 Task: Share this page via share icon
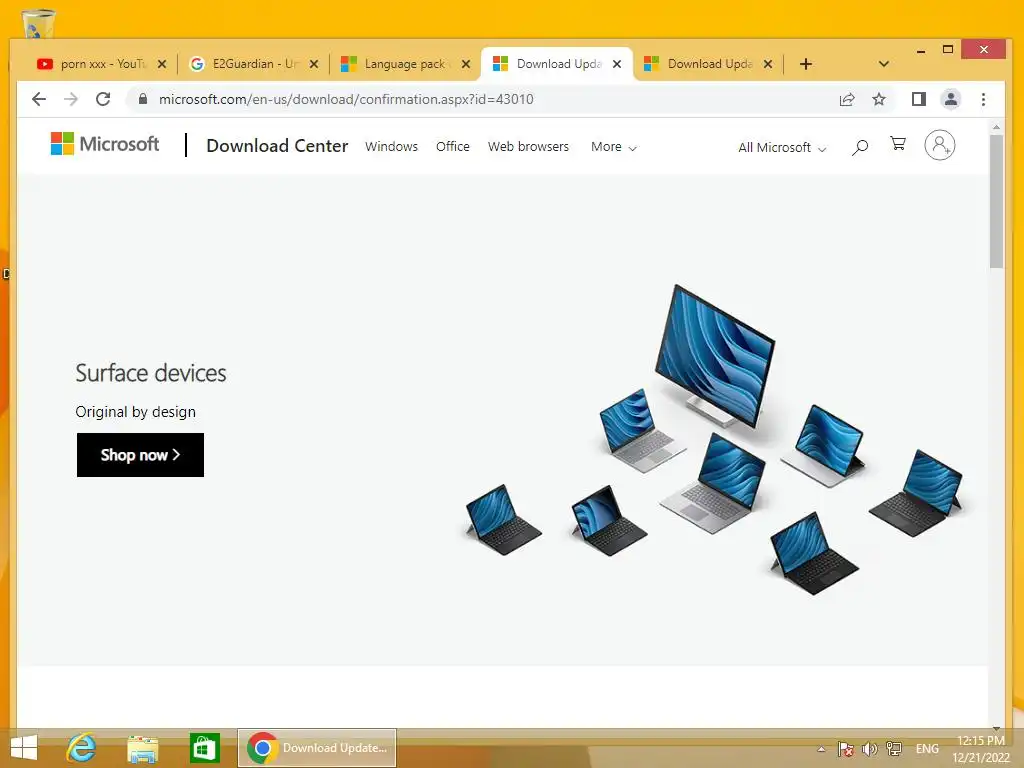coord(847,99)
